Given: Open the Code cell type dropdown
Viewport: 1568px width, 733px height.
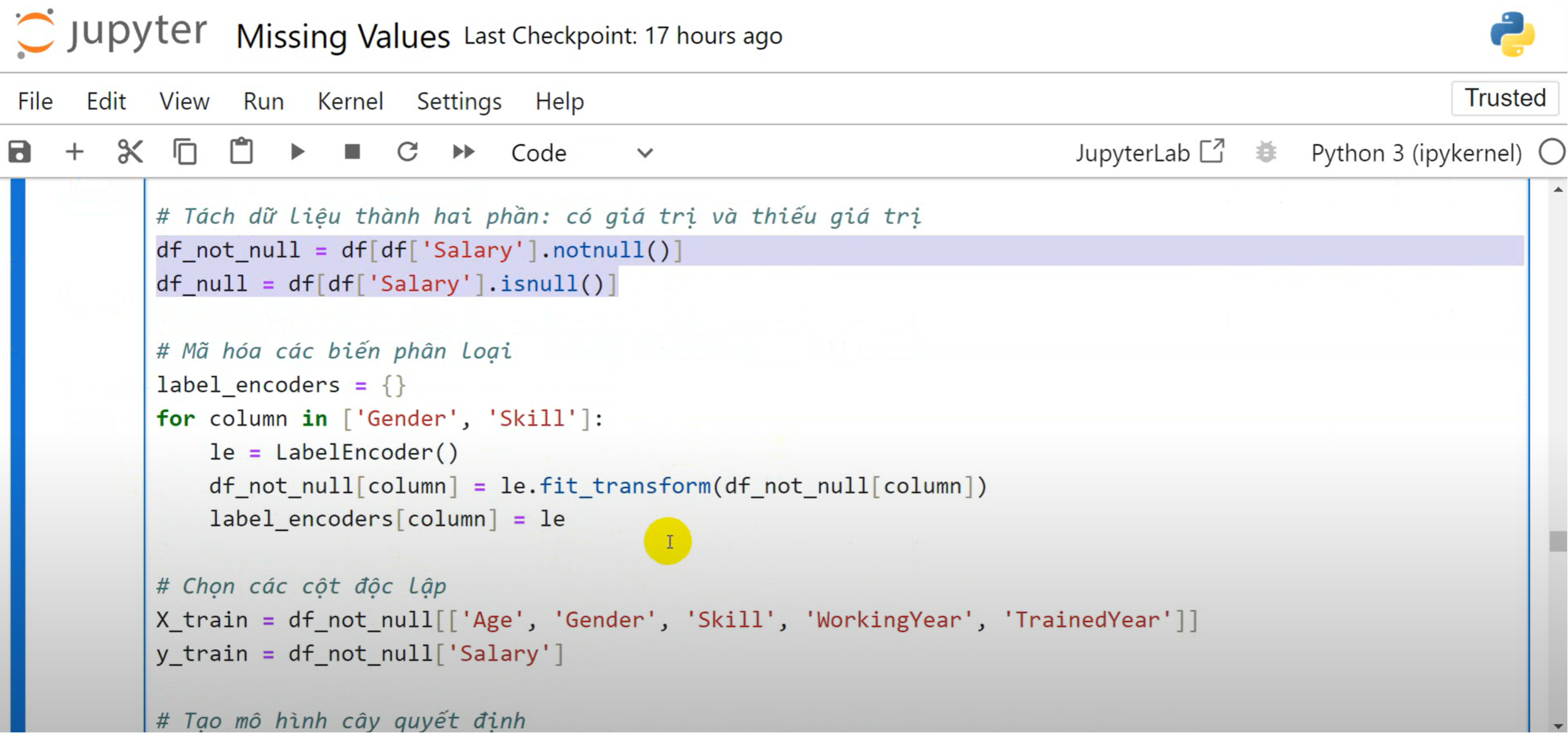Looking at the screenshot, I should click(x=581, y=153).
